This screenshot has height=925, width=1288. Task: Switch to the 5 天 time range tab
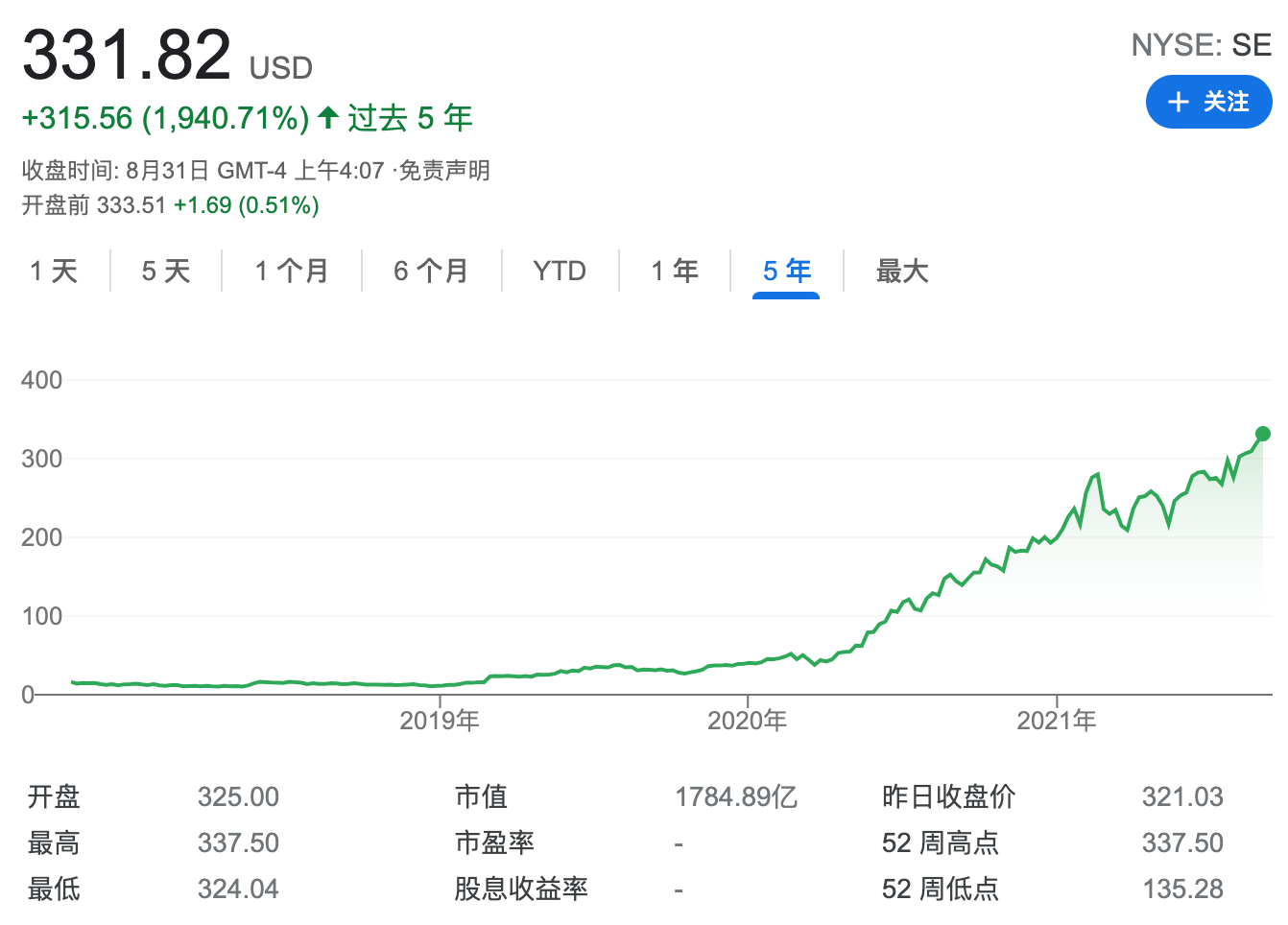165,272
